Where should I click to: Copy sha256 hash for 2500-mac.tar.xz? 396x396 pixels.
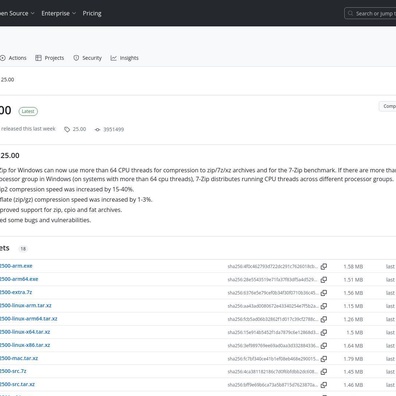point(324,359)
